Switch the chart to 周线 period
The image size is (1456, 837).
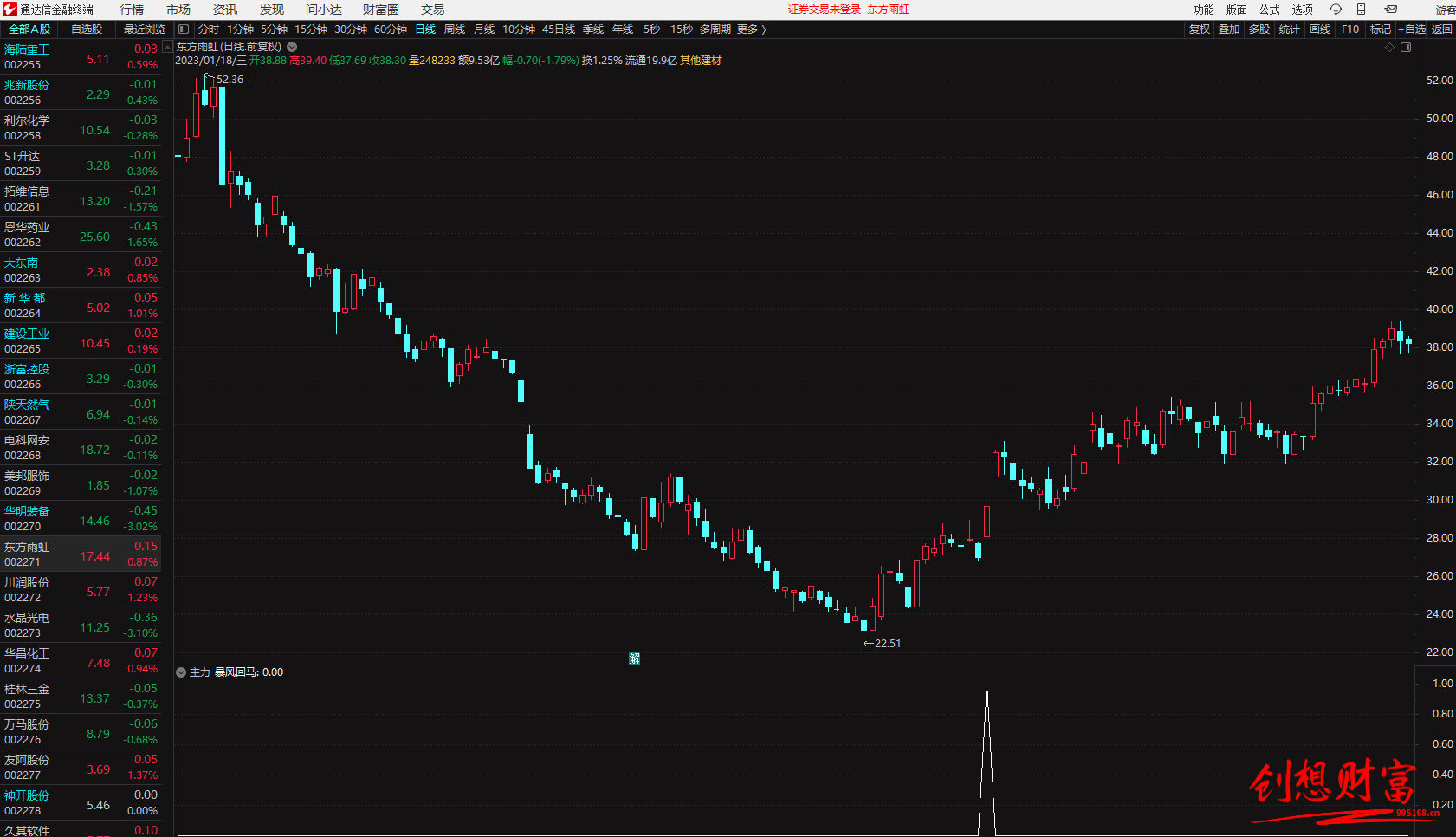point(455,29)
